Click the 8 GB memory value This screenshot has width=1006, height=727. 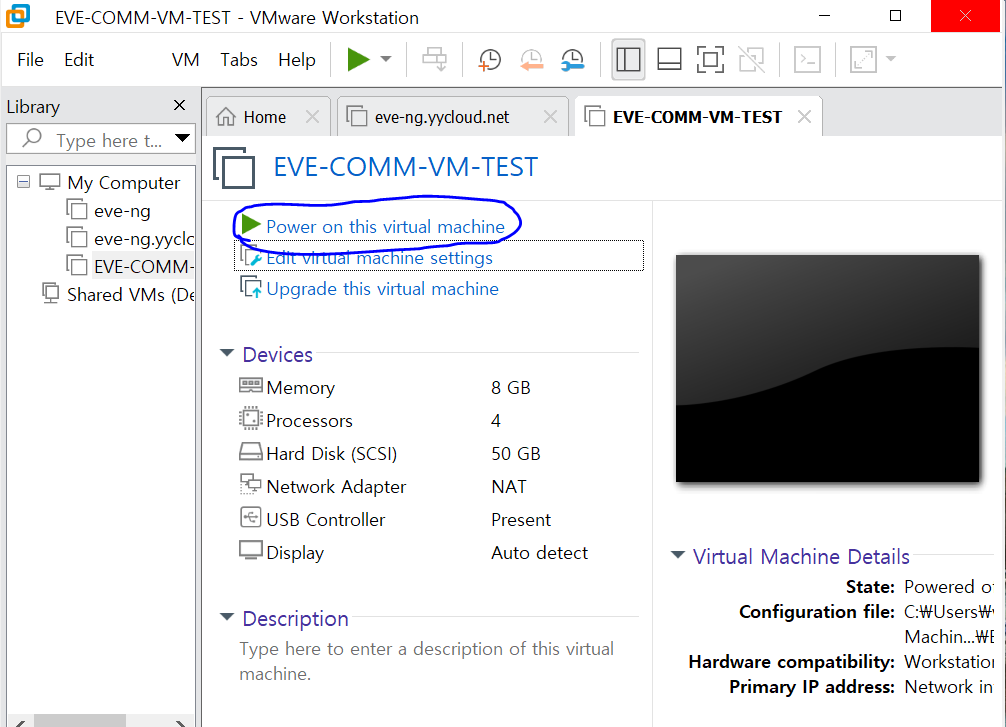pos(511,388)
